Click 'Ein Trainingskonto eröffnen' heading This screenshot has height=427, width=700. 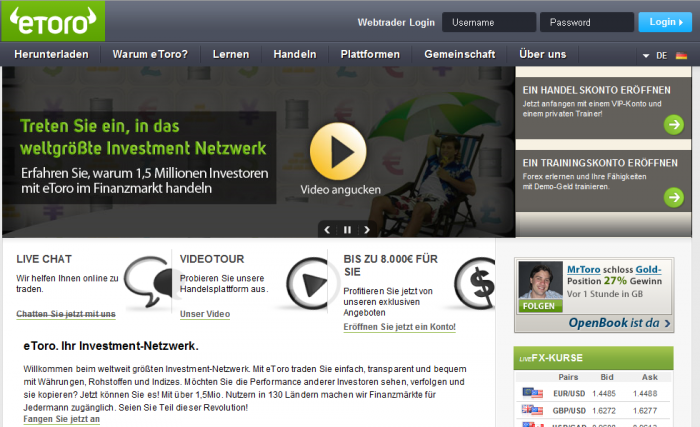600,163
